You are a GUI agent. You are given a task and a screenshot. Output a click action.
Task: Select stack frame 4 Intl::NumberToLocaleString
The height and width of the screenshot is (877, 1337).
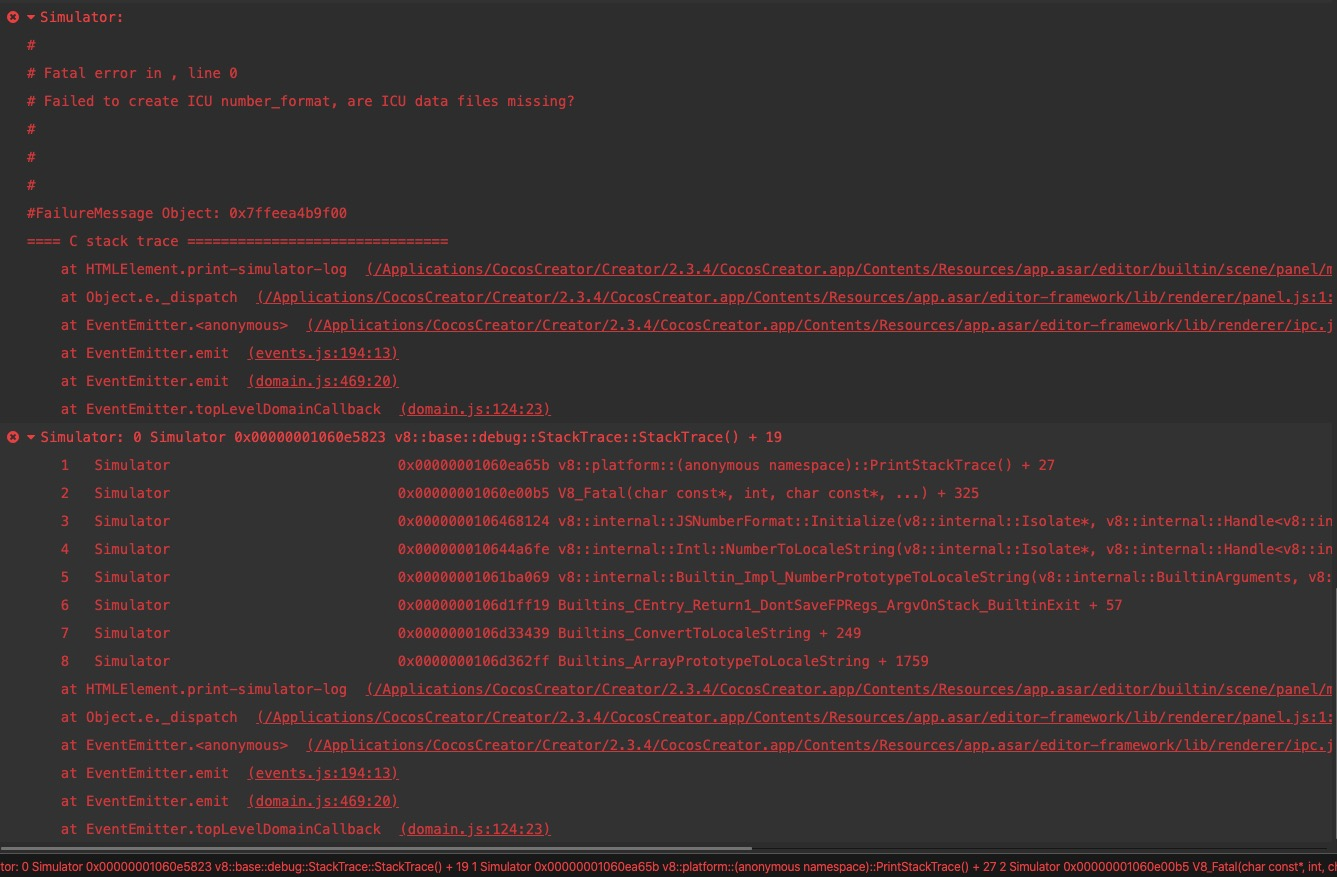(x=698, y=549)
